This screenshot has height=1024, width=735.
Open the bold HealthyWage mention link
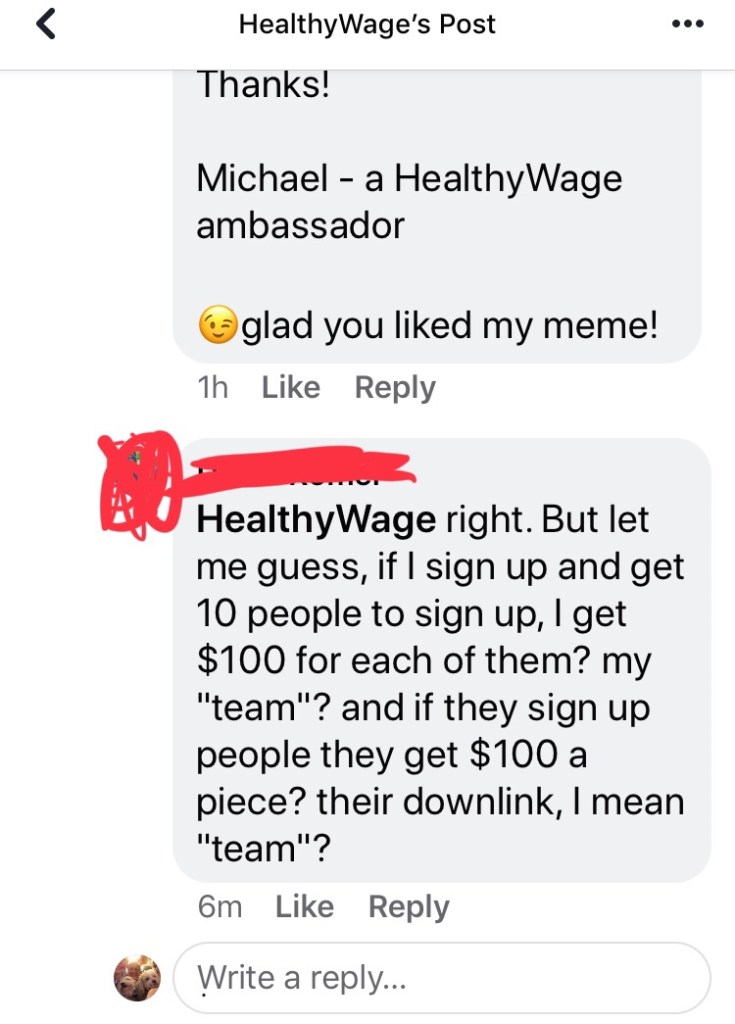pyautogui.click(x=316, y=520)
